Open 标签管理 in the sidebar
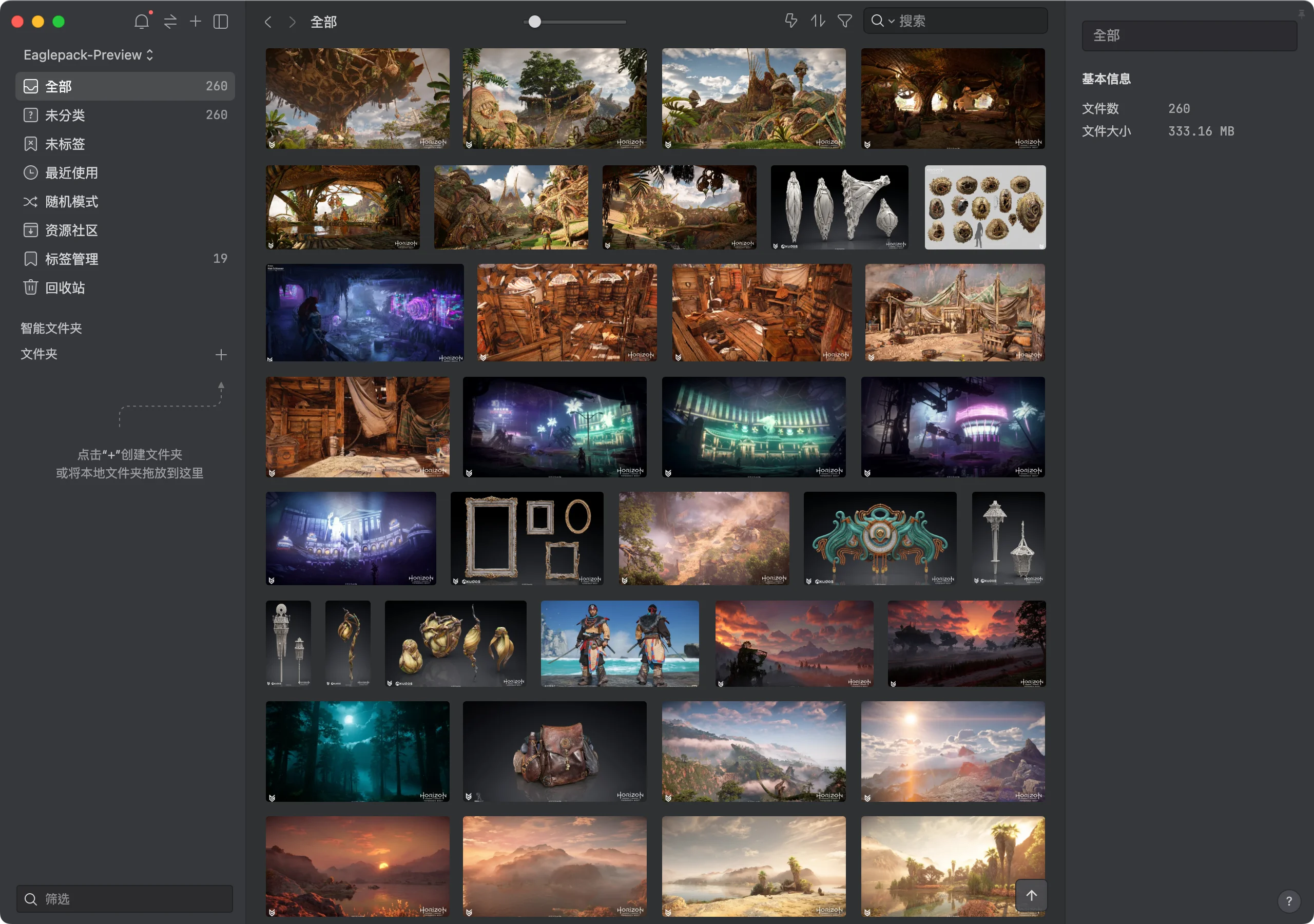Screen dimensions: 1314x924 (x=125, y=259)
